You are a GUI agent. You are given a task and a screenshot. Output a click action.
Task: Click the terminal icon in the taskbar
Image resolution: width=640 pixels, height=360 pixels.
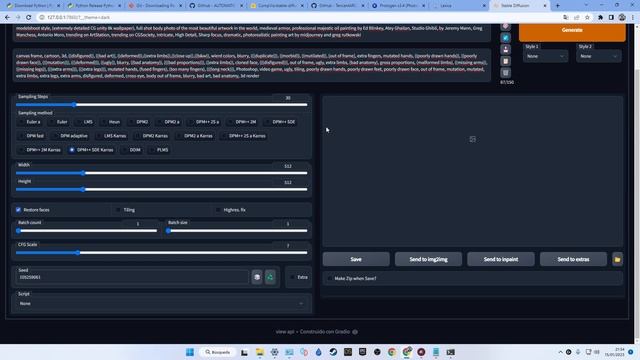450,352
